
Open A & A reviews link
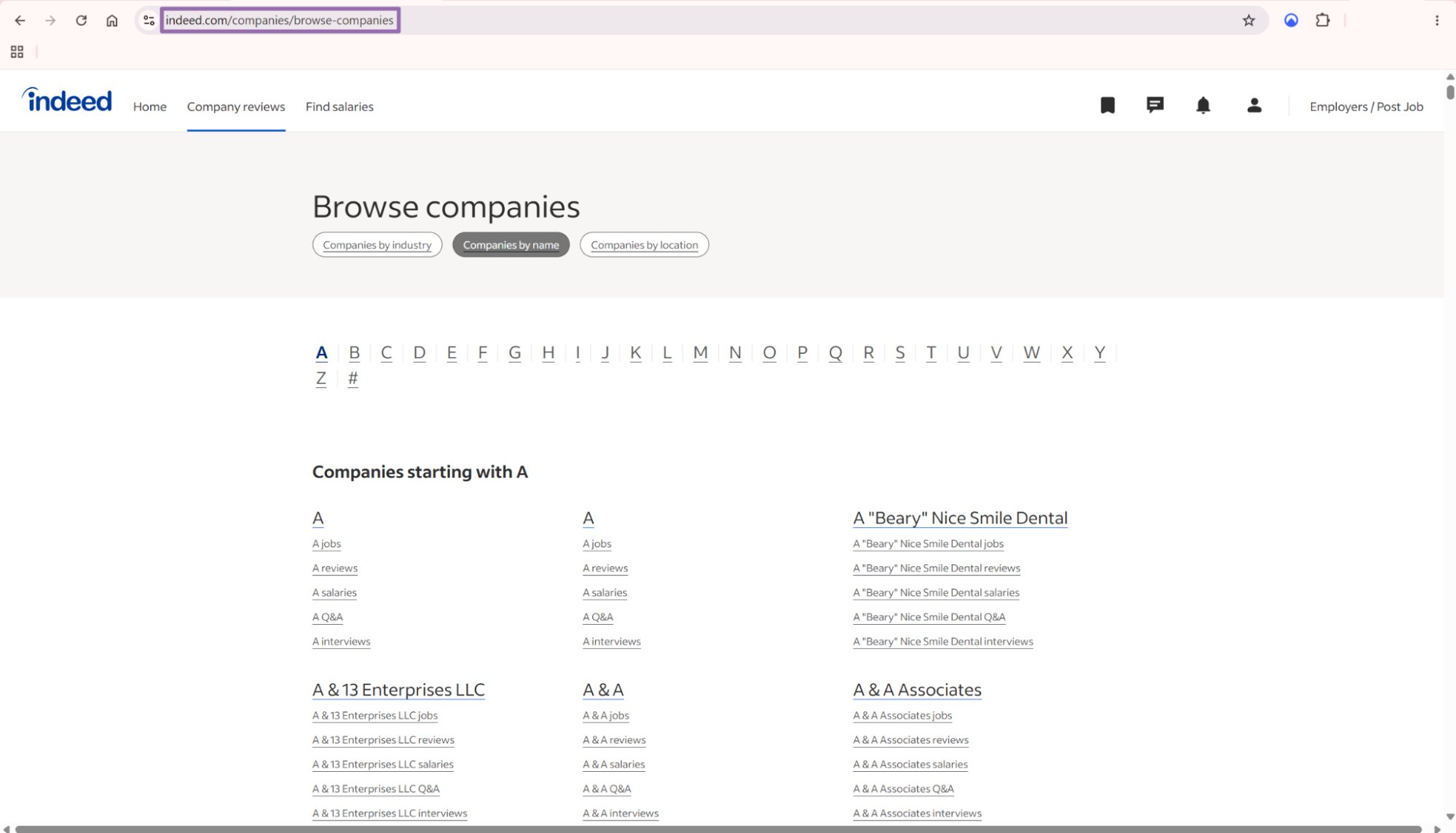click(x=614, y=740)
